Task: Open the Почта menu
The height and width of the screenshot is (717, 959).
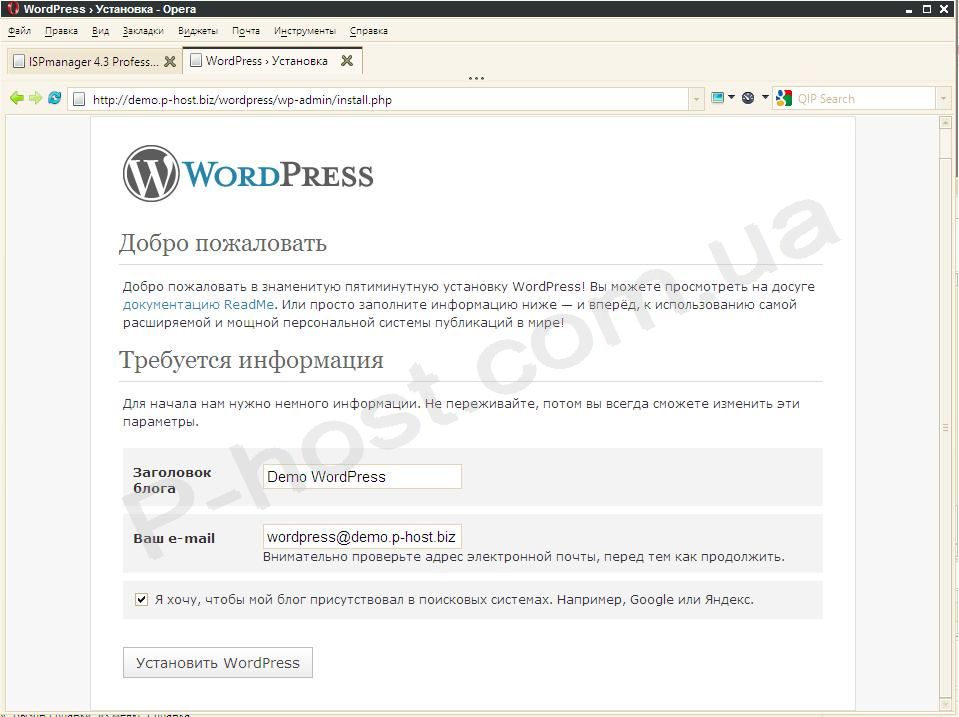Action: click(246, 31)
